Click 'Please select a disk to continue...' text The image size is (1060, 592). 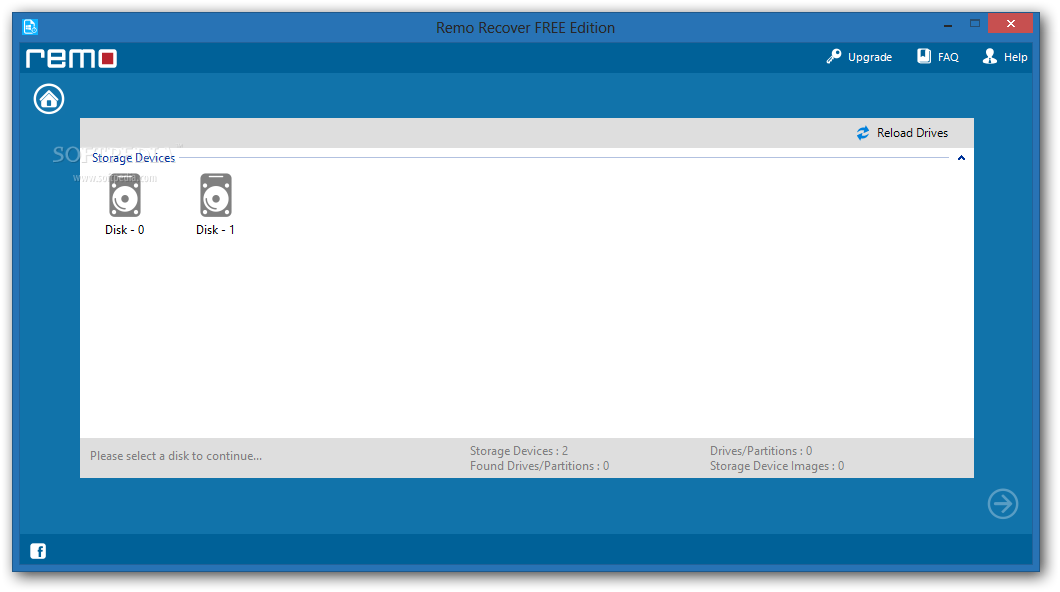point(176,456)
